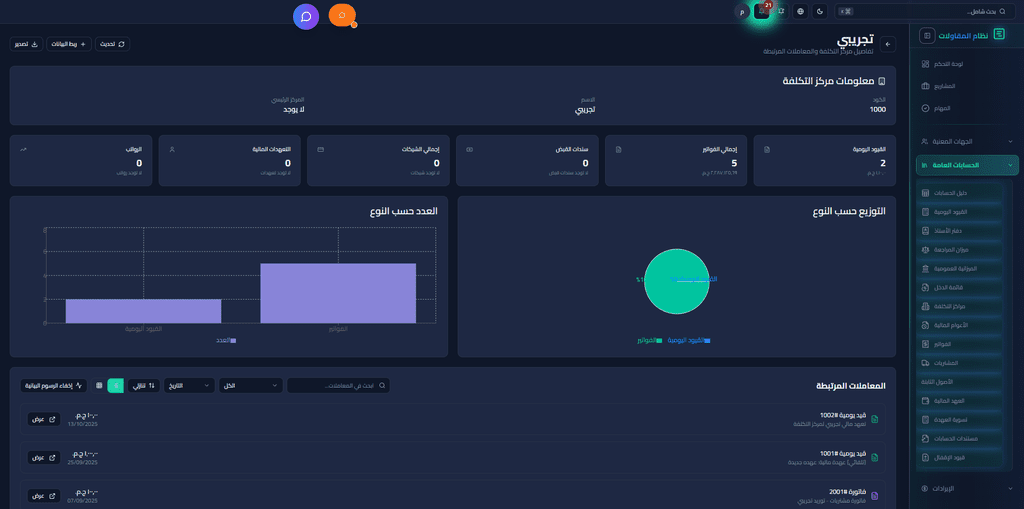Click قيود الإقفال sidebar icon
This screenshot has height=509, width=1024.
925,457
